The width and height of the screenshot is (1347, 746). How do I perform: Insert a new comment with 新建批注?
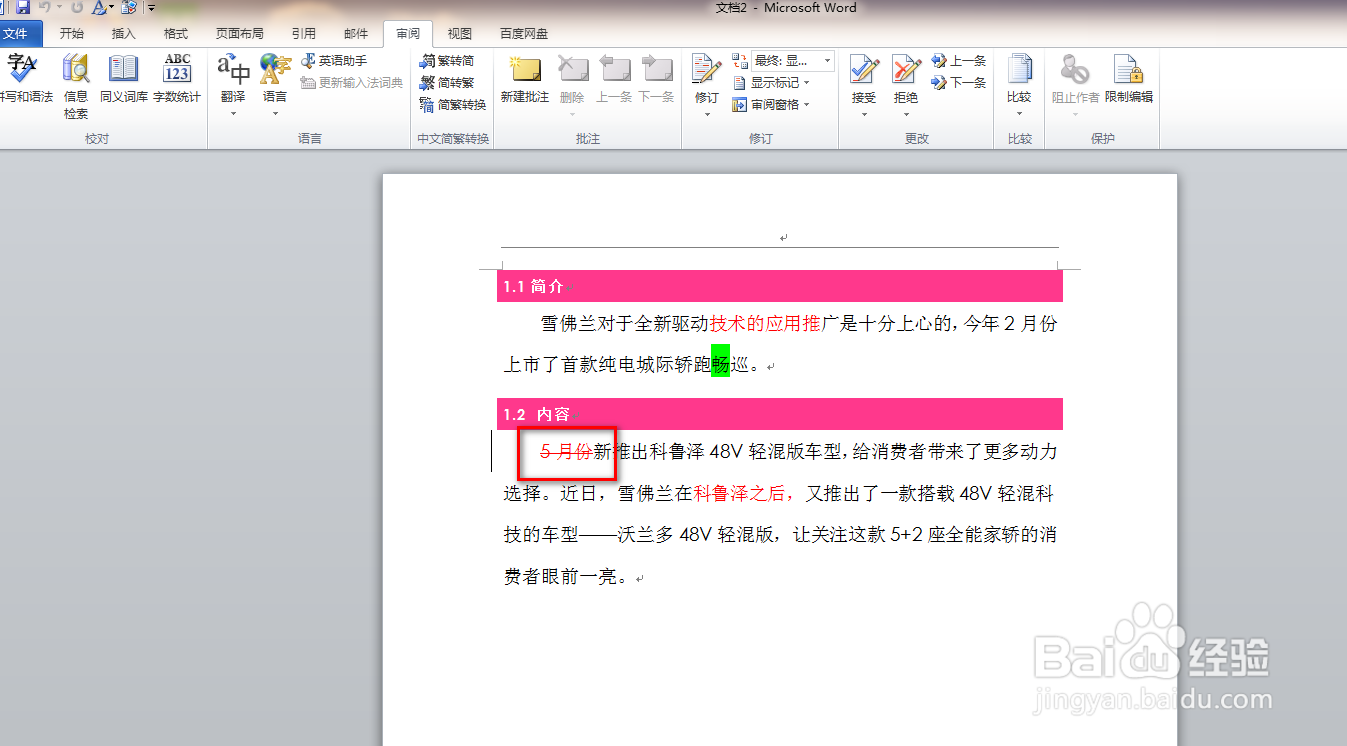pos(525,80)
